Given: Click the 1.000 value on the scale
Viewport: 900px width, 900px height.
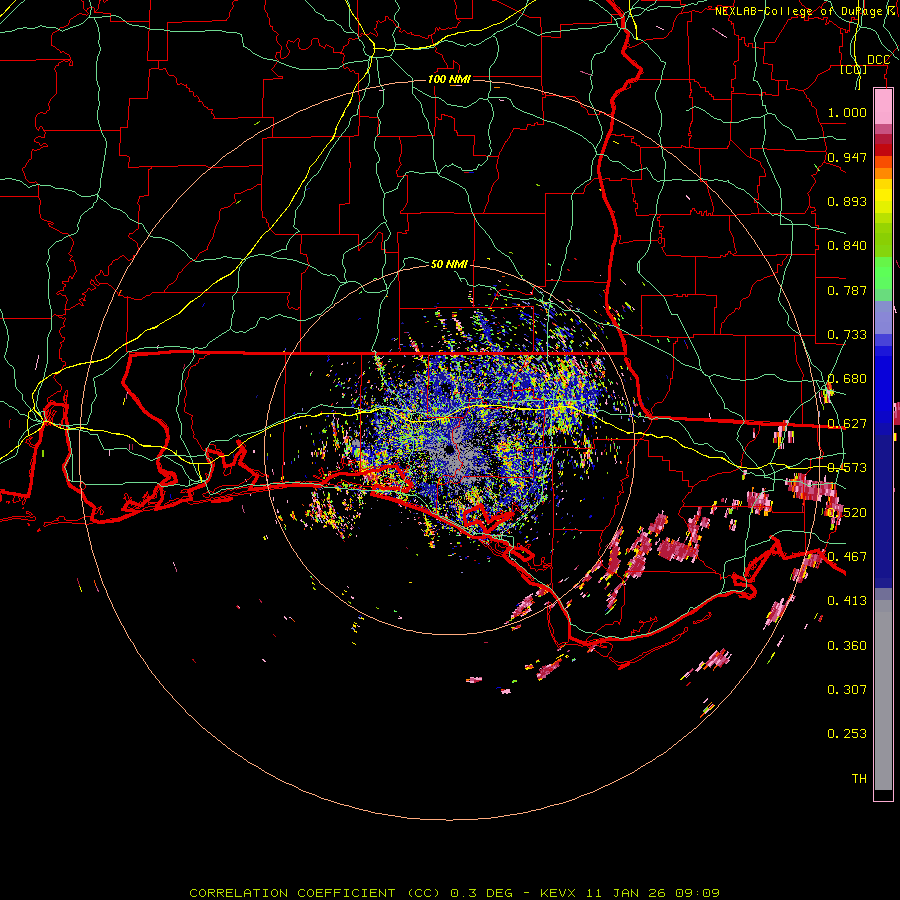Looking at the screenshot, I should tap(847, 112).
